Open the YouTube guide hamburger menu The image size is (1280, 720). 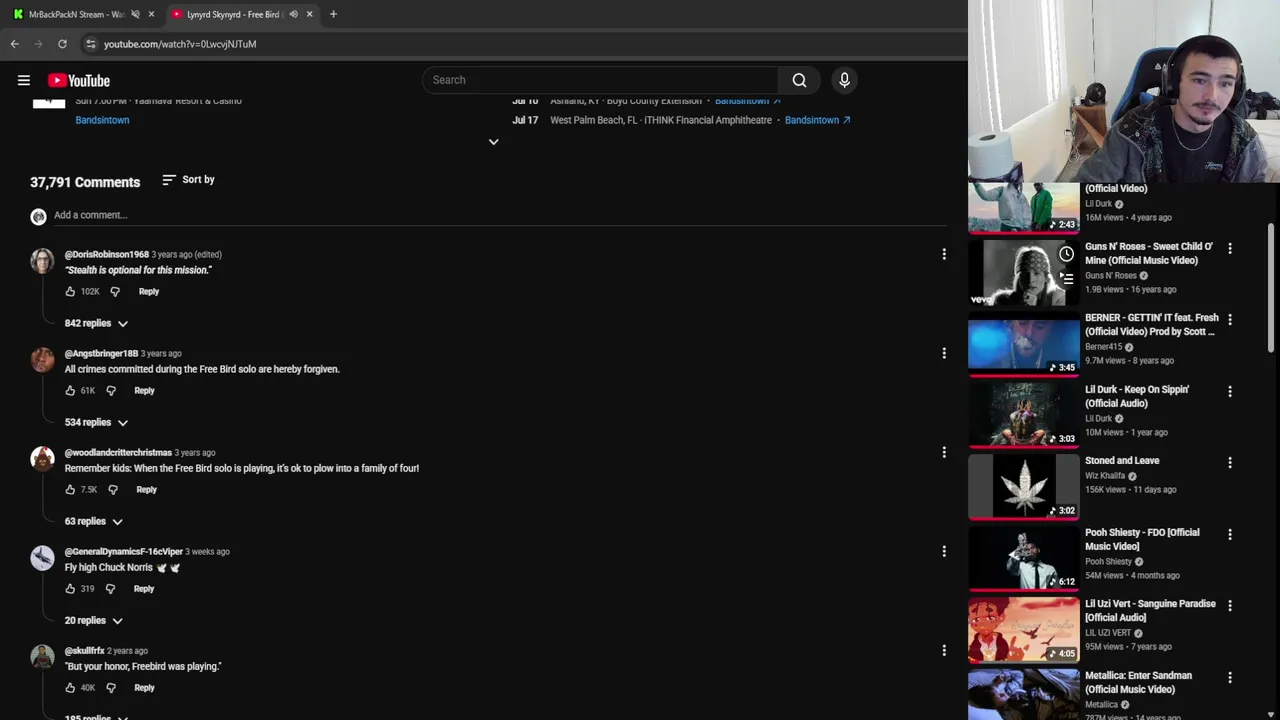click(x=24, y=80)
